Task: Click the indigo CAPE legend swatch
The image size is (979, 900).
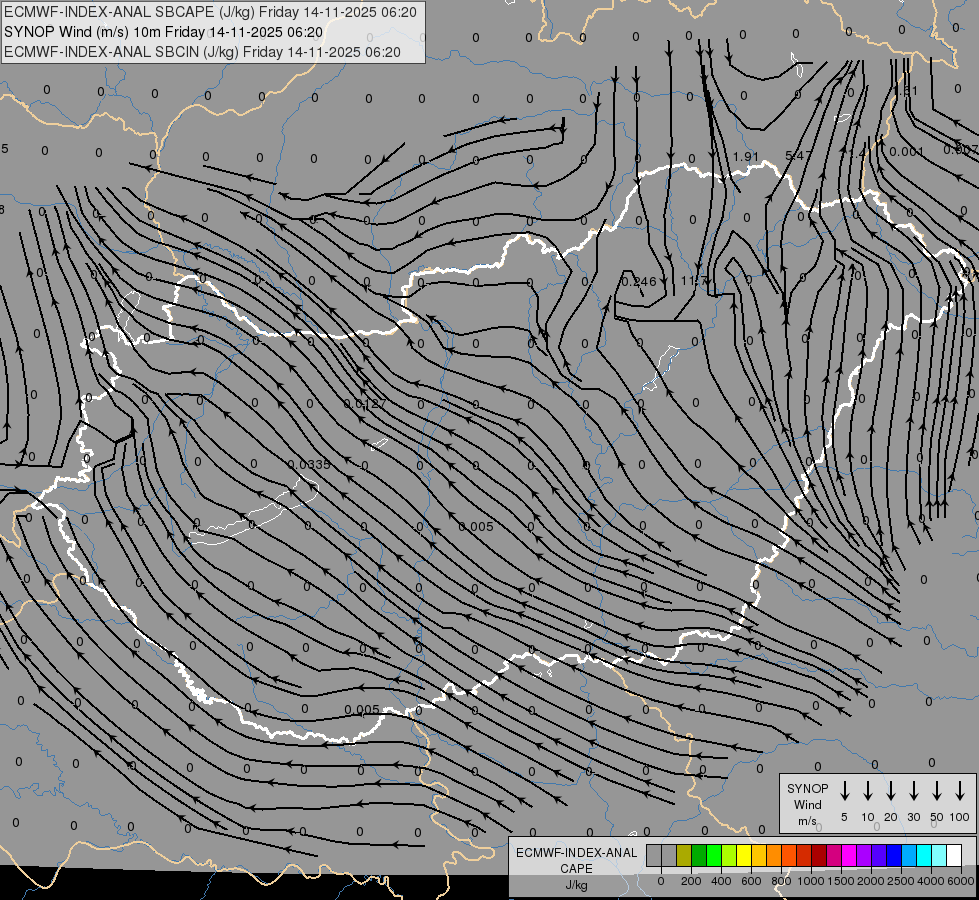Action: (x=879, y=856)
